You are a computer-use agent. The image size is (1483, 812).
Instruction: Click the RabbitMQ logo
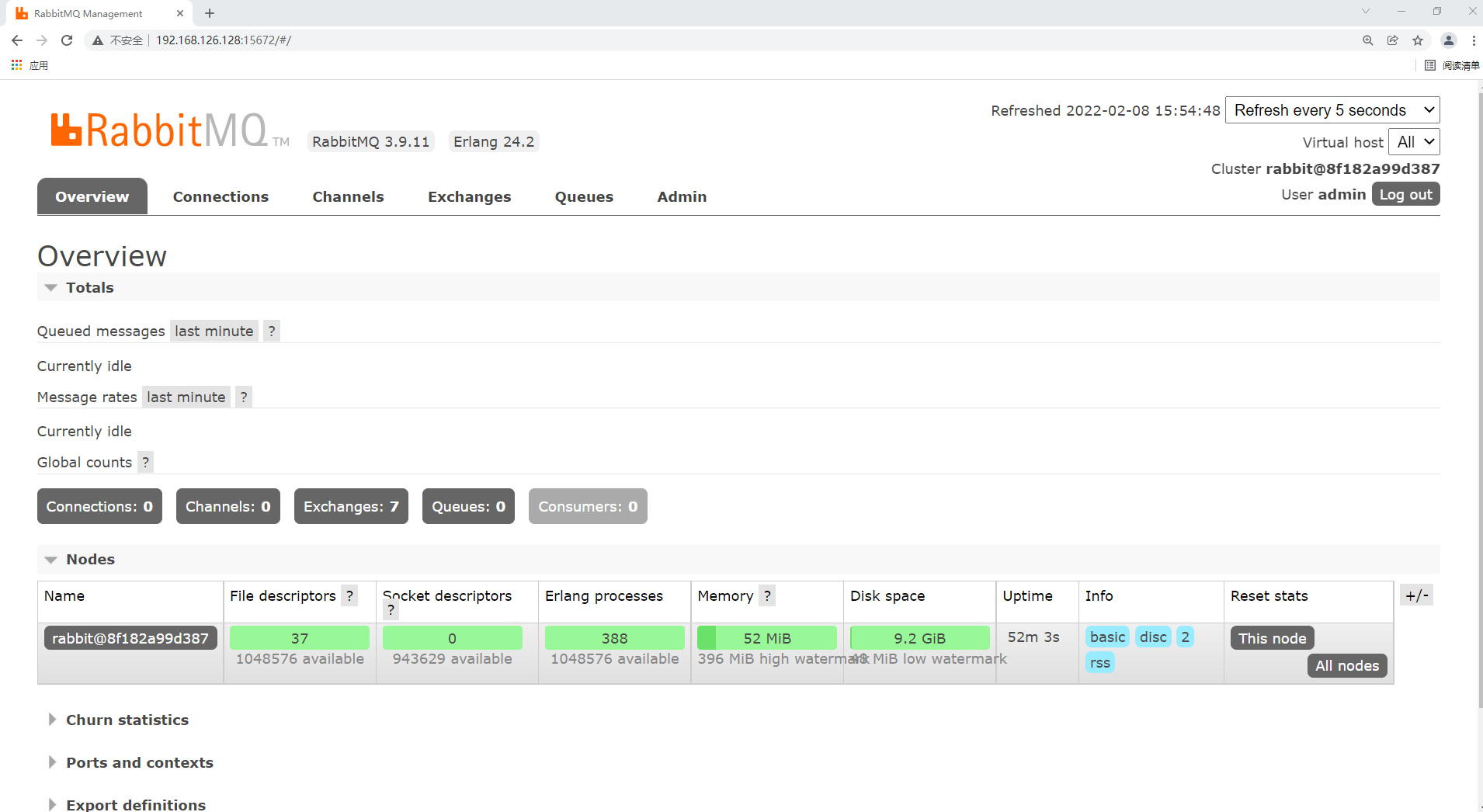(x=167, y=128)
